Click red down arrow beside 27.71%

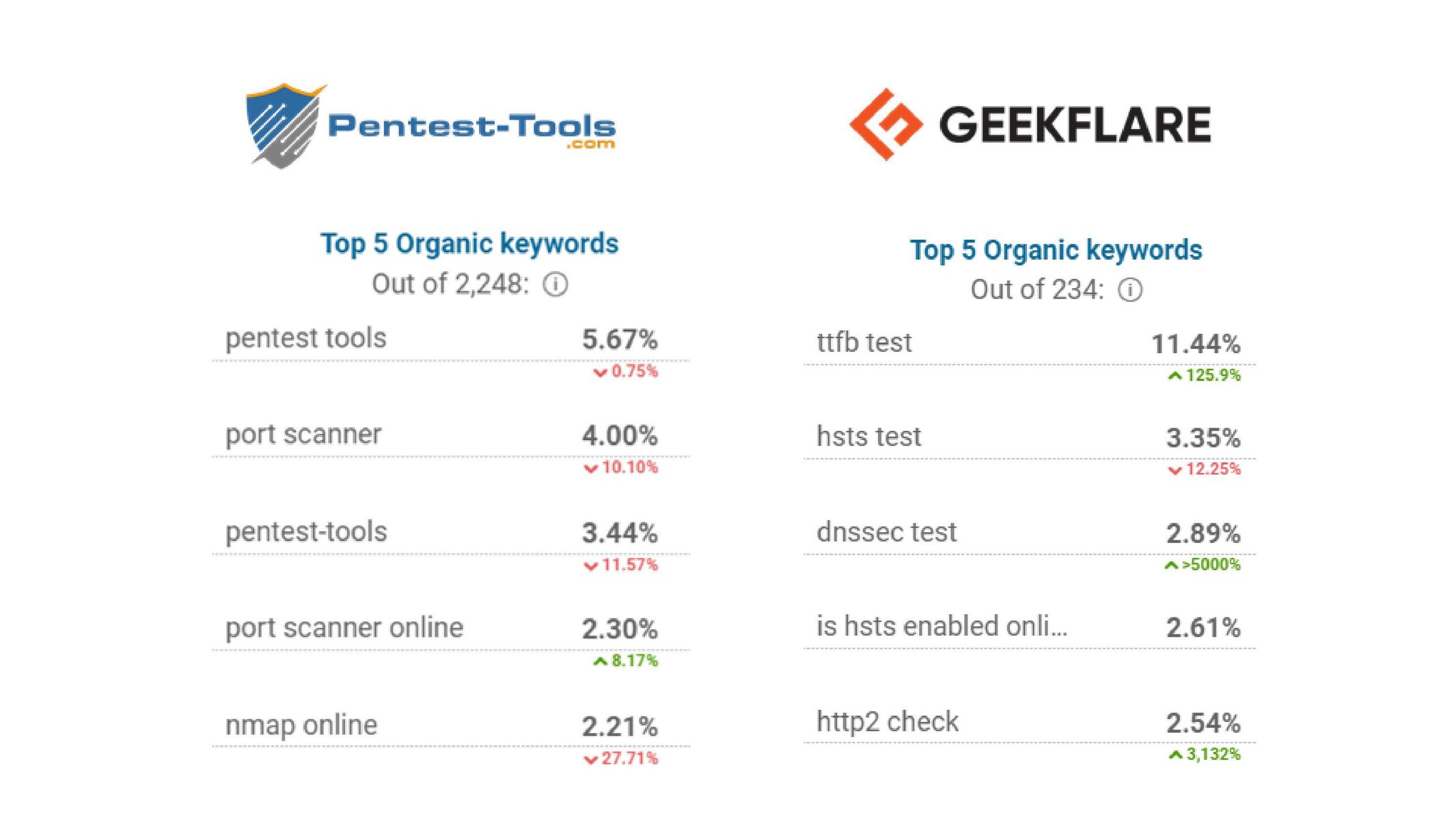click(x=590, y=760)
